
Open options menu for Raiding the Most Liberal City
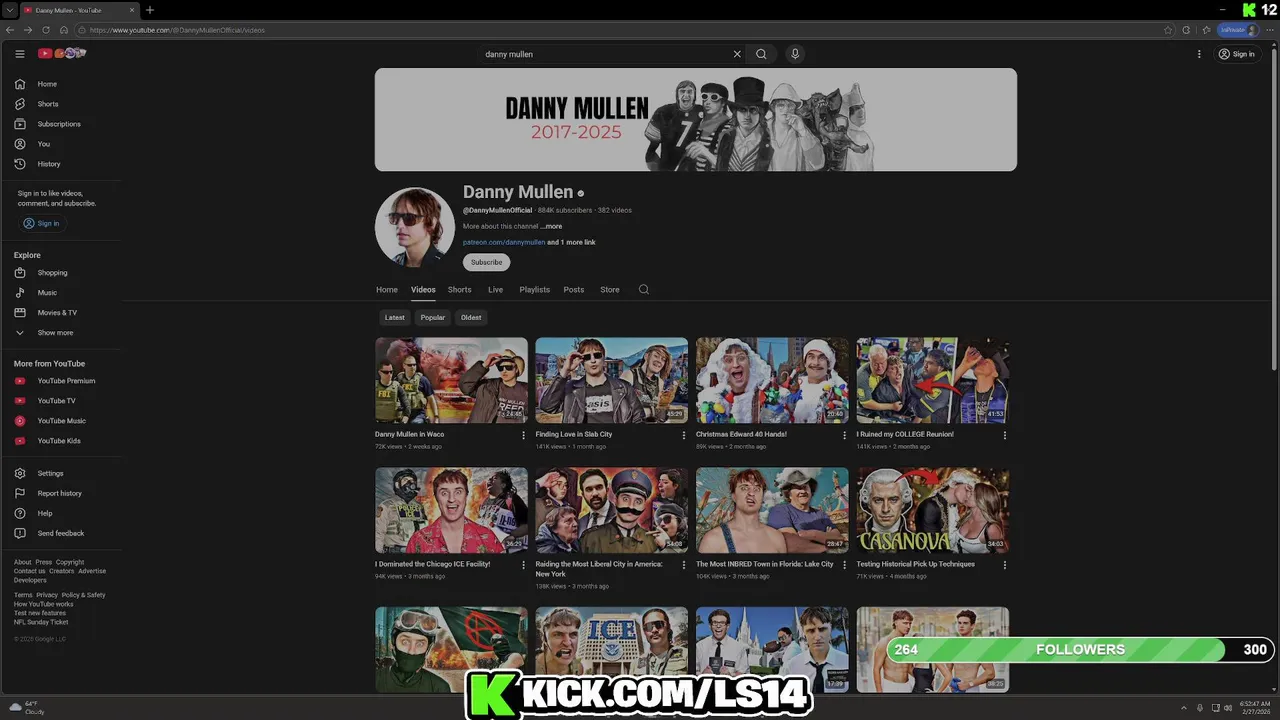[684, 565]
